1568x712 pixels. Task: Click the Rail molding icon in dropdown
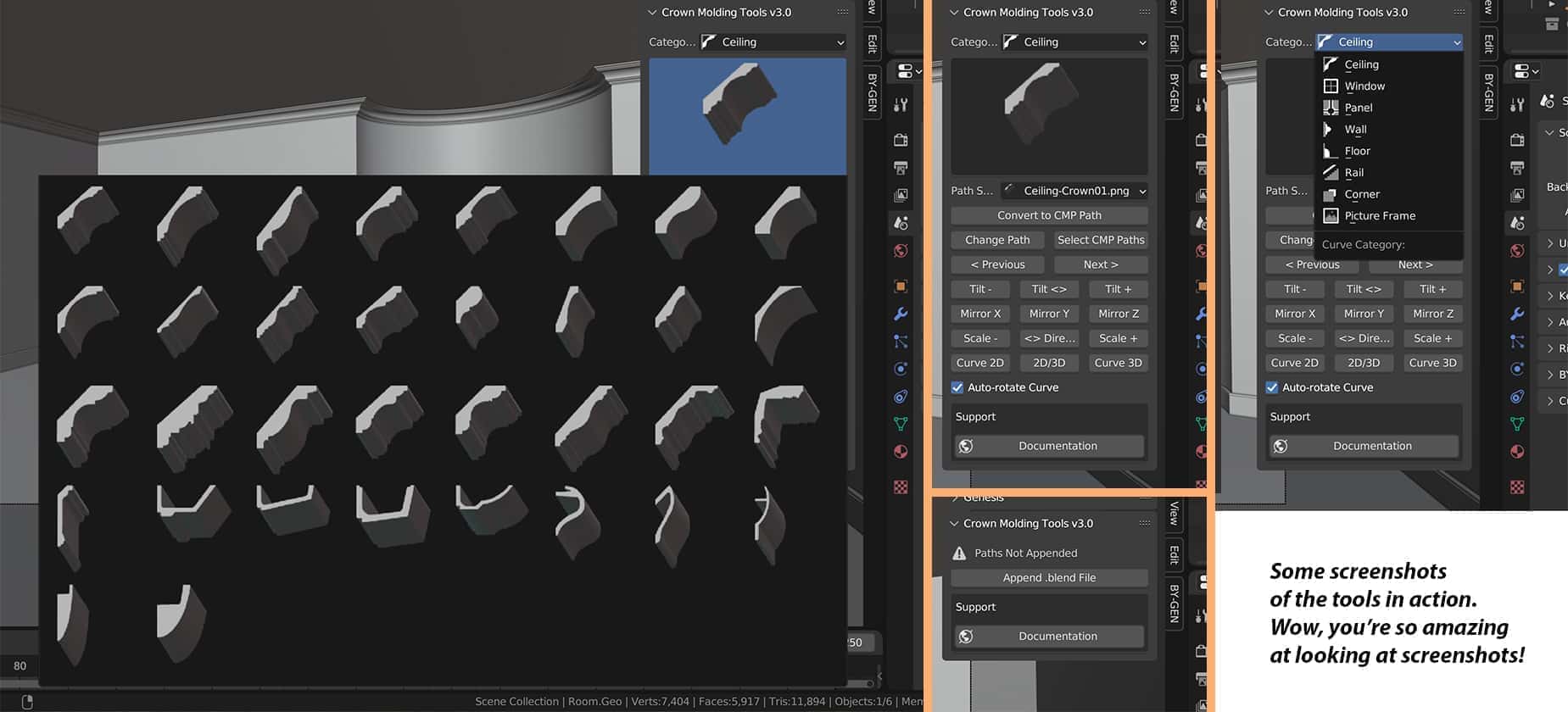[1331, 173]
